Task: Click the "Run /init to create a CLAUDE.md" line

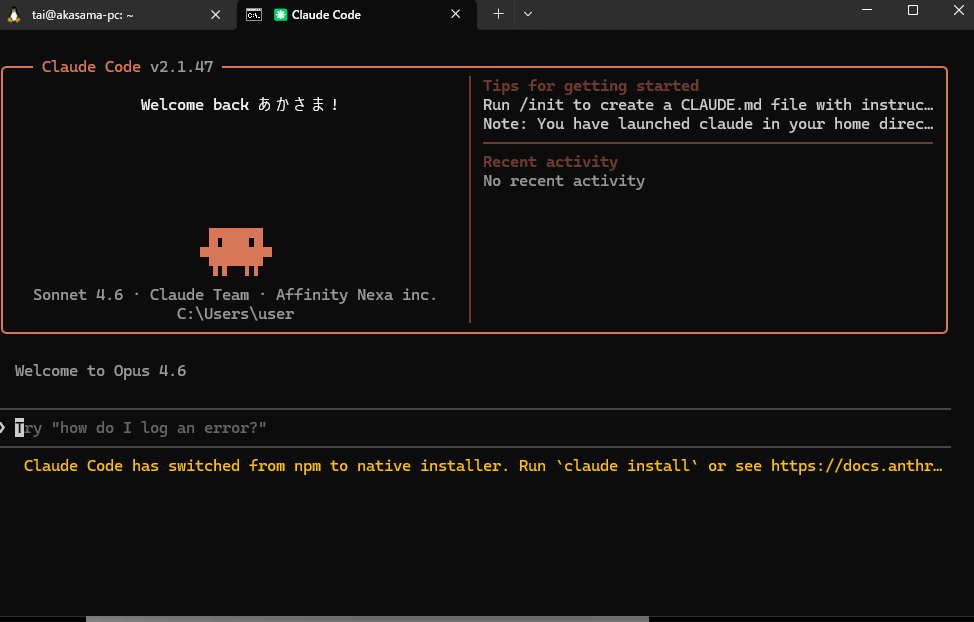Action: (x=708, y=105)
